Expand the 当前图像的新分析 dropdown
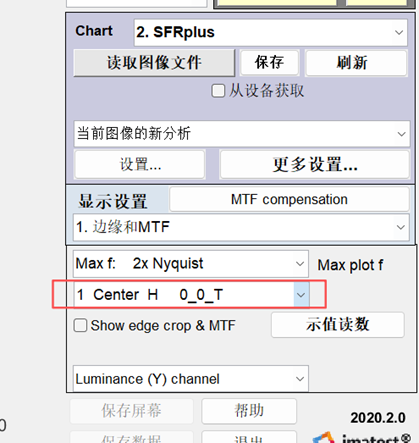This screenshot has width=419, height=443. click(242, 134)
